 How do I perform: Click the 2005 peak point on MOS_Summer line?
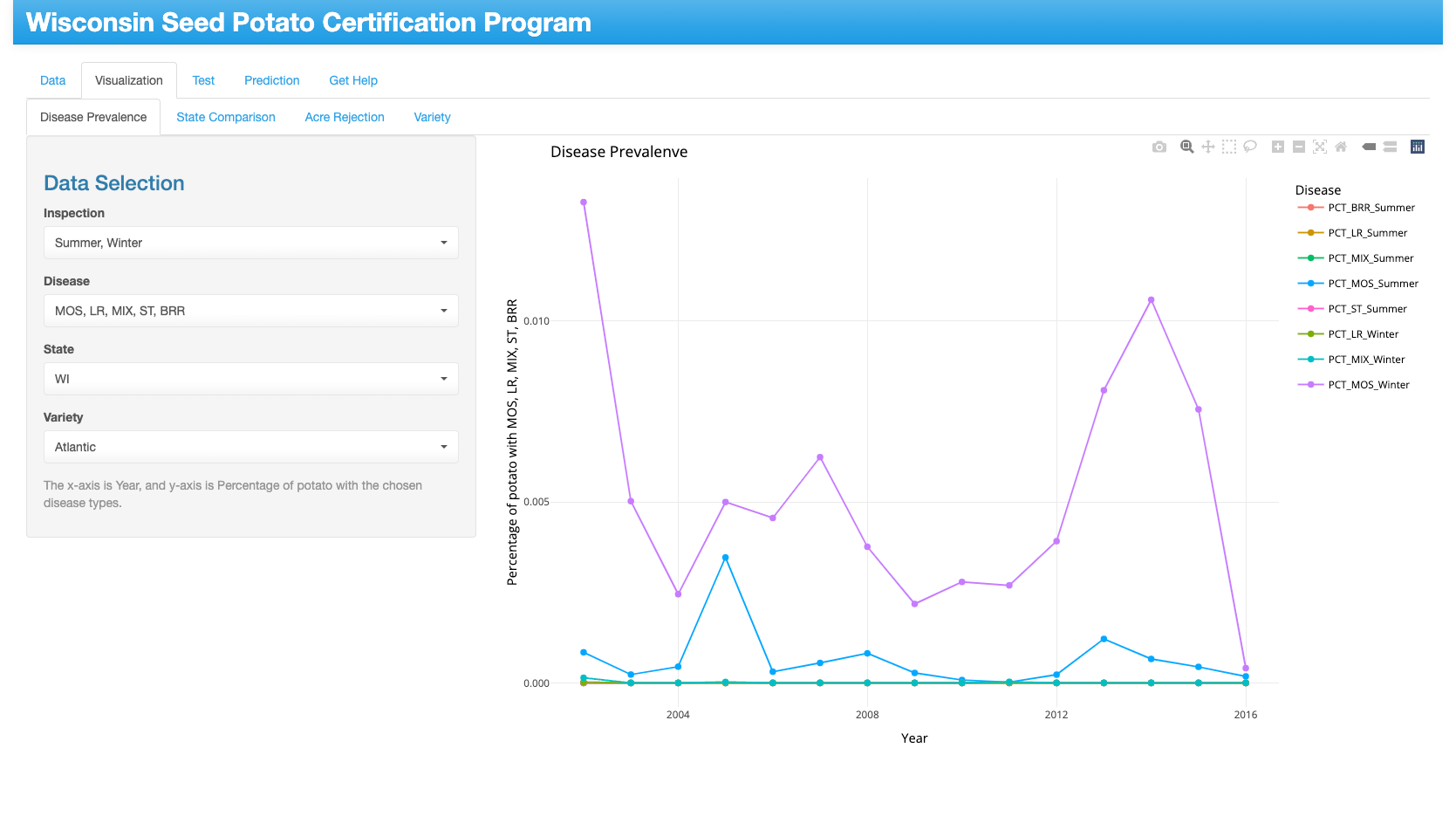pyautogui.click(x=725, y=558)
